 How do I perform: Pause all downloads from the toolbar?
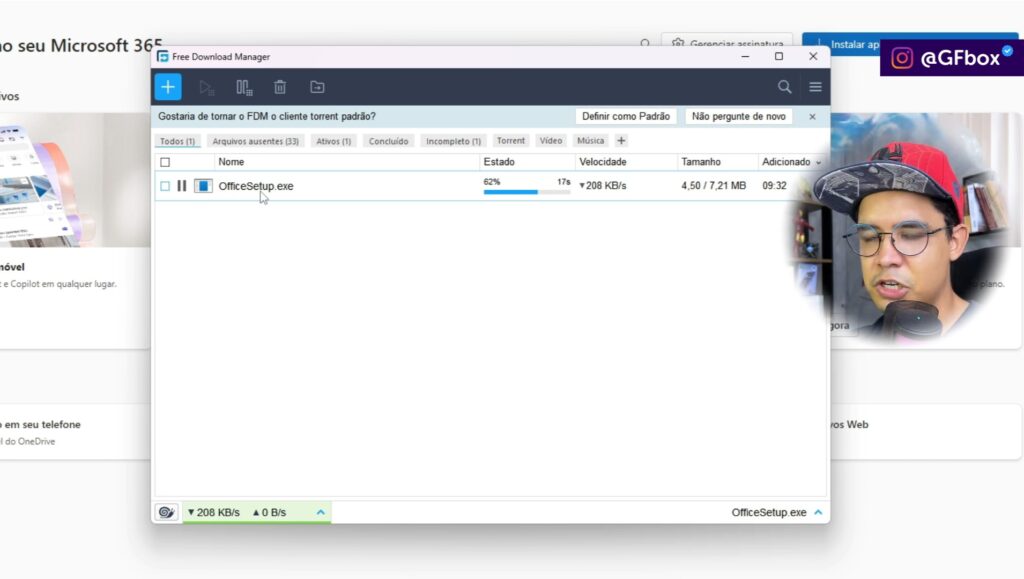(x=244, y=87)
